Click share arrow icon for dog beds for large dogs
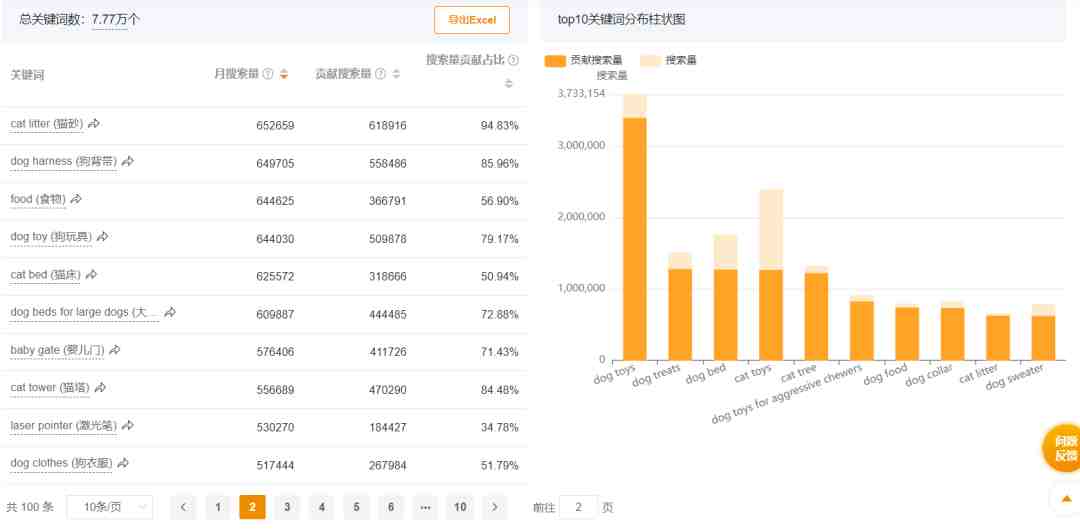Viewport: 1080px width, 531px height. pyautogui.click(x=170, y=312)
